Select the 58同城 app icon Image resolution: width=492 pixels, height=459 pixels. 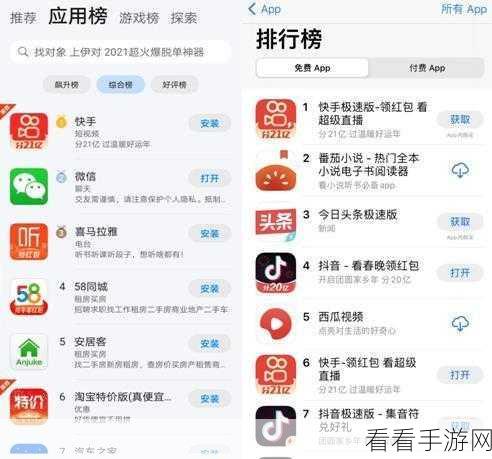tap(29, 297)
